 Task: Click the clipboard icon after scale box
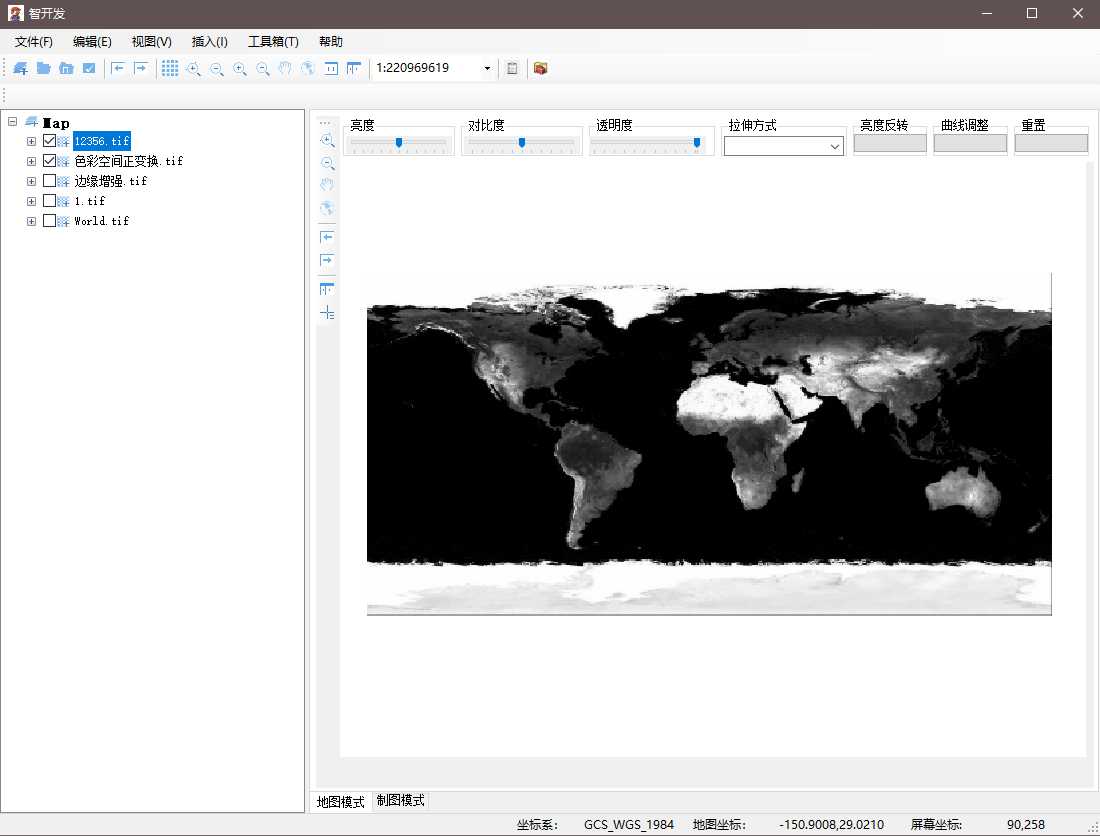512,68
